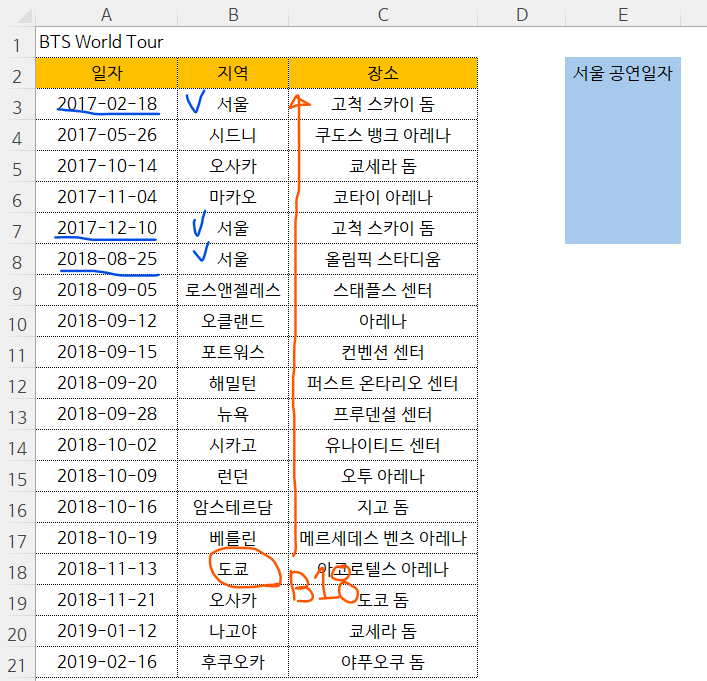This screenshot has width=707, height=681.
Task: Select date cell 2017-10-14
Action: [106, 166]
